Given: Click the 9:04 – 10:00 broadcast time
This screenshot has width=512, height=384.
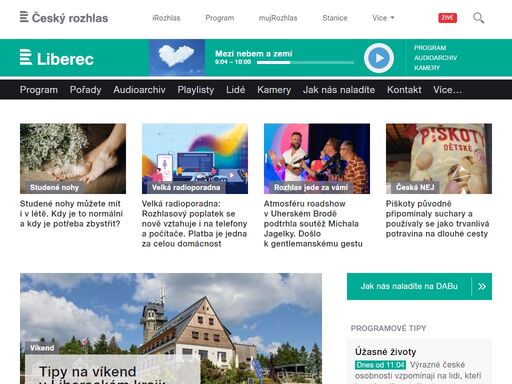Looking at the screenshot, I should (x=233, y=62).
